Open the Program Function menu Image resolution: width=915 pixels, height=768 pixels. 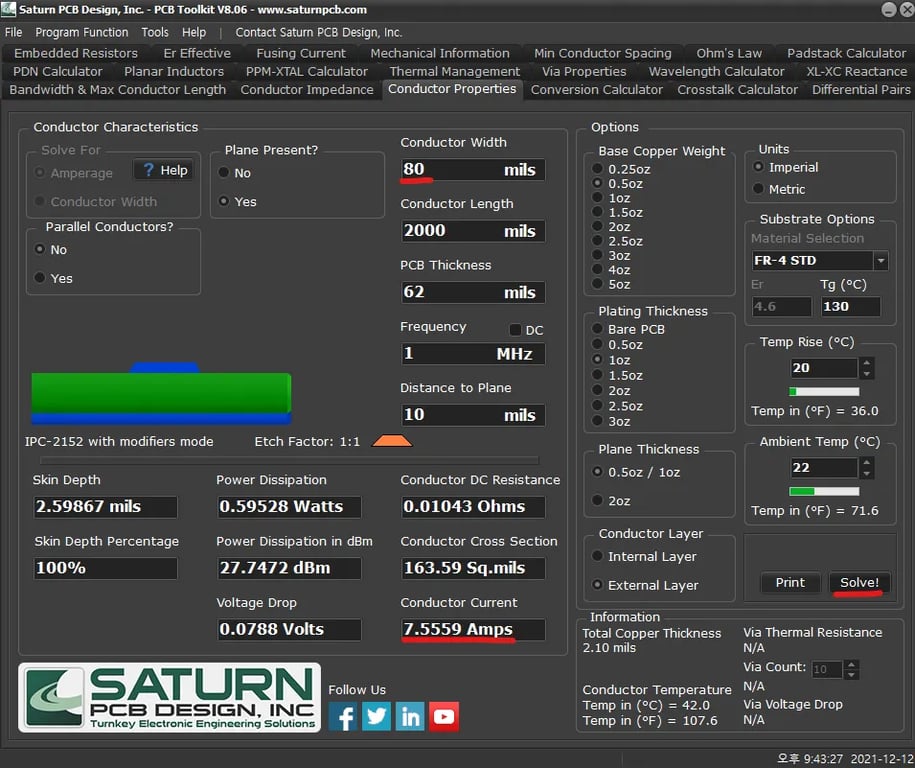coord(84,32)
